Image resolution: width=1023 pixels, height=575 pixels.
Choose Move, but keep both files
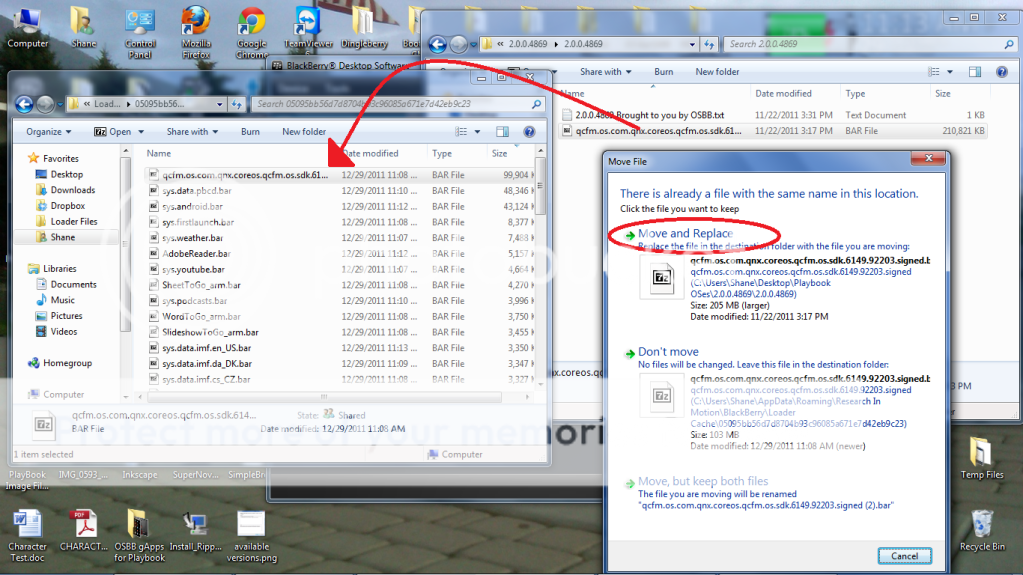[703, 481]
